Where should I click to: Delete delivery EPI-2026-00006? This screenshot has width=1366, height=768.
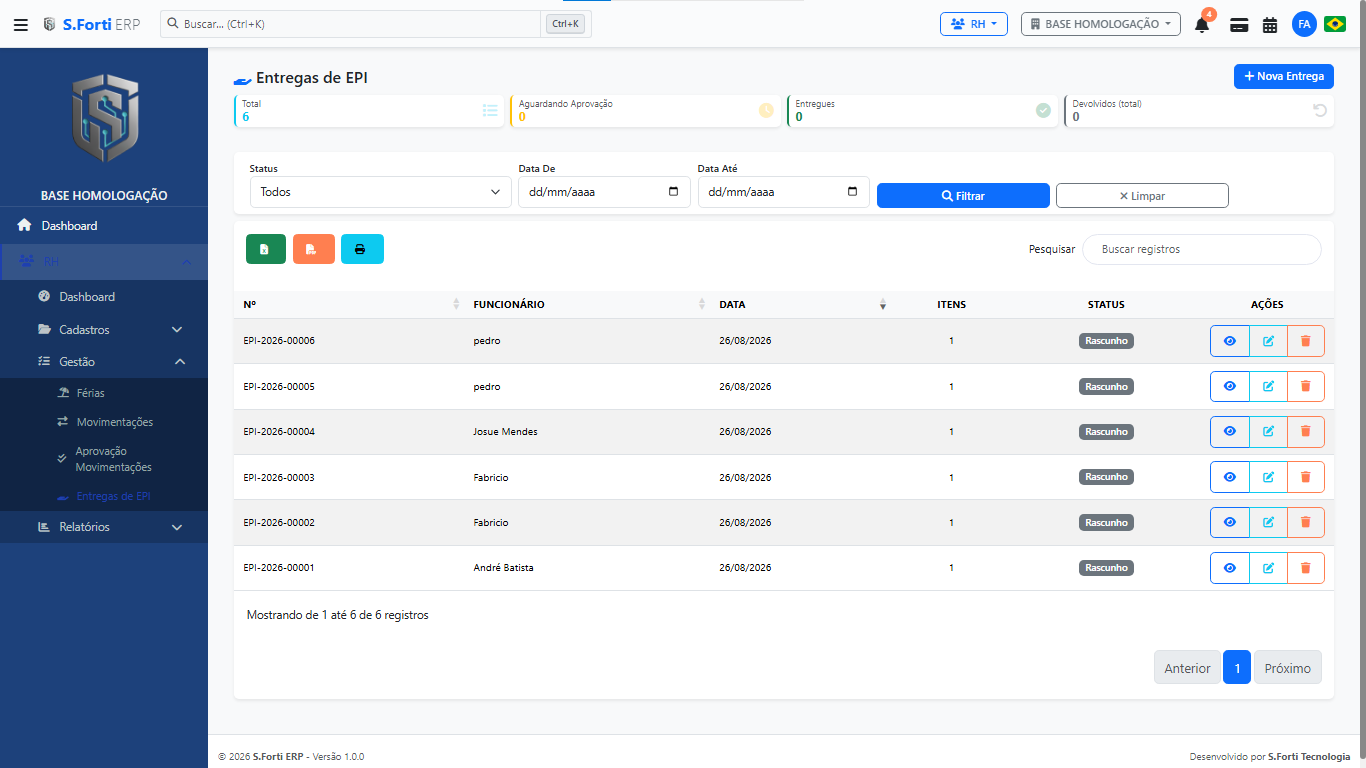1306,341
